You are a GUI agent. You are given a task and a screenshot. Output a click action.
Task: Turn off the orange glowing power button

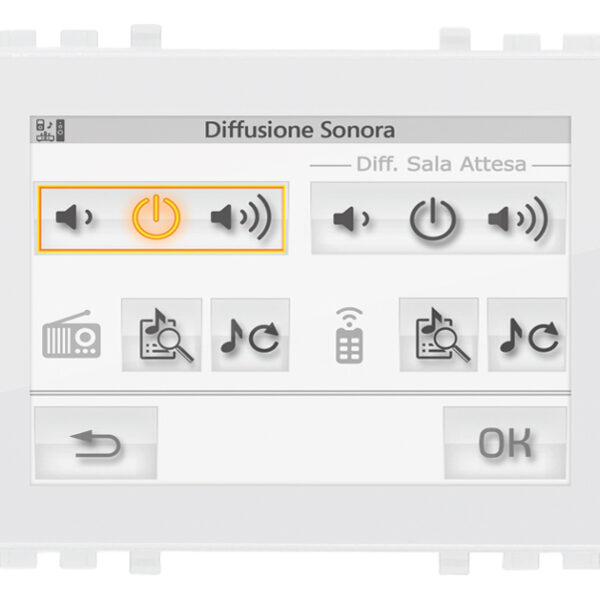click(156, 217)
